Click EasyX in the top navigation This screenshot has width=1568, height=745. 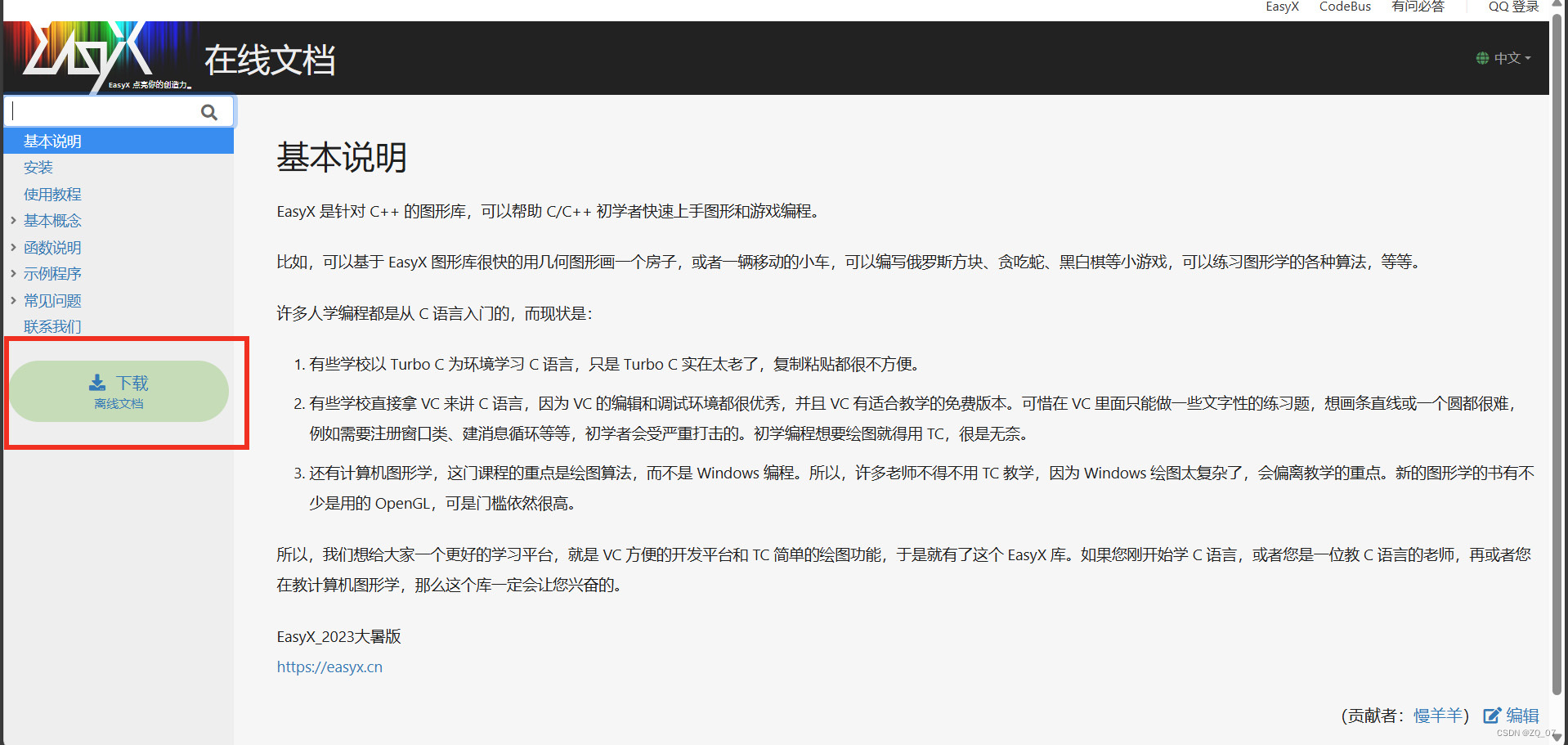click(1281, 7)
